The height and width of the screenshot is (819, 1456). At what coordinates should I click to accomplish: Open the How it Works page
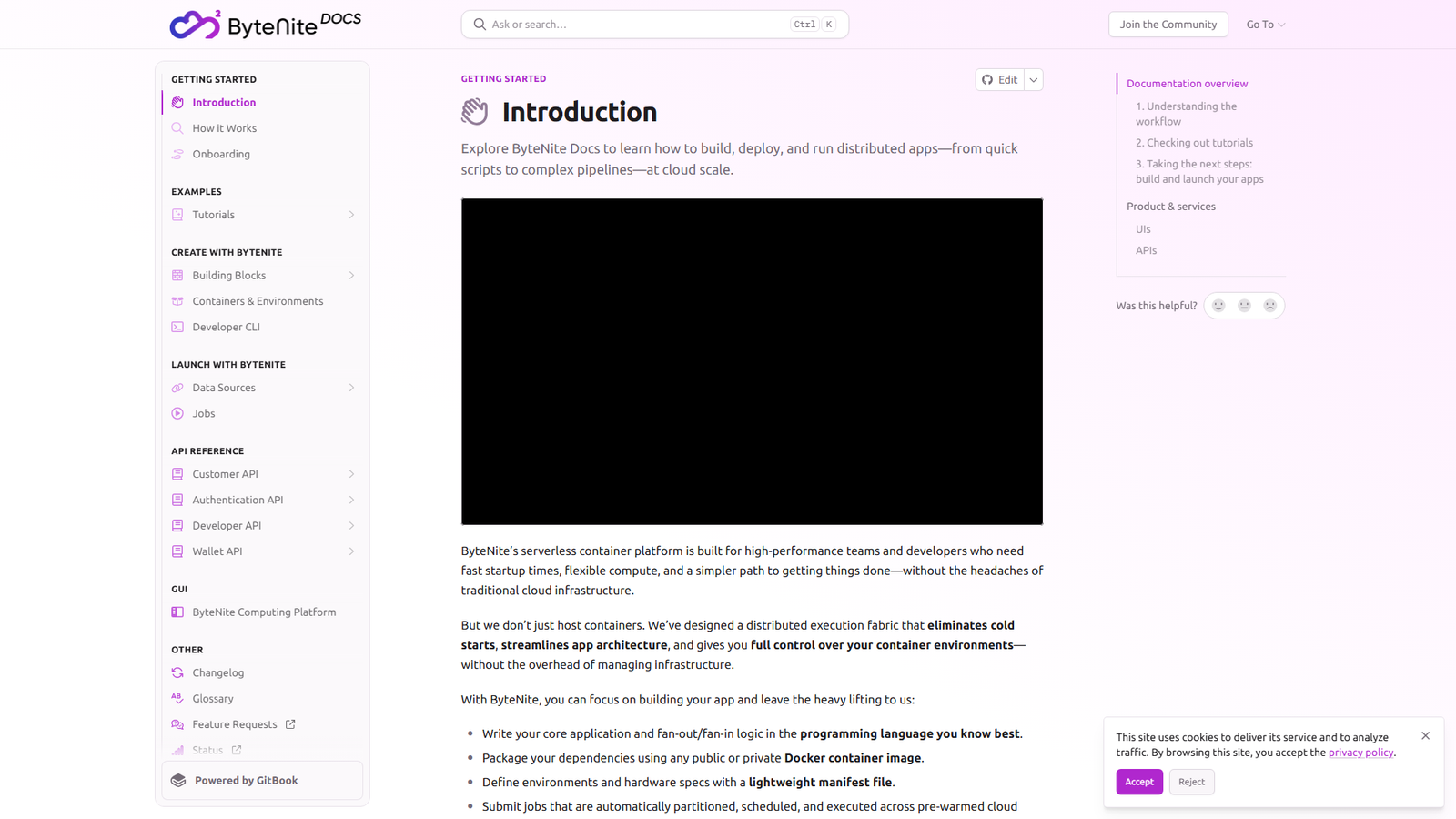point(224,127)
